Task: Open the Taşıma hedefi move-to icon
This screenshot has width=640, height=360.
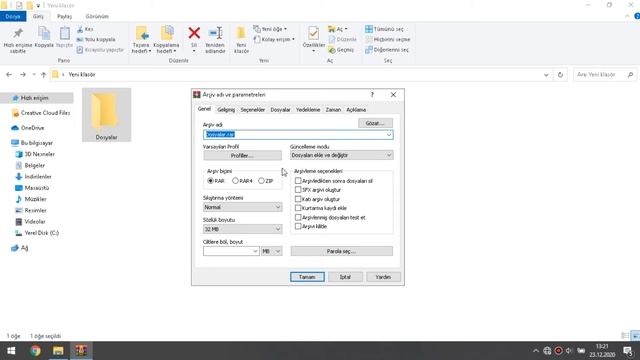Action: click(142, 34)
